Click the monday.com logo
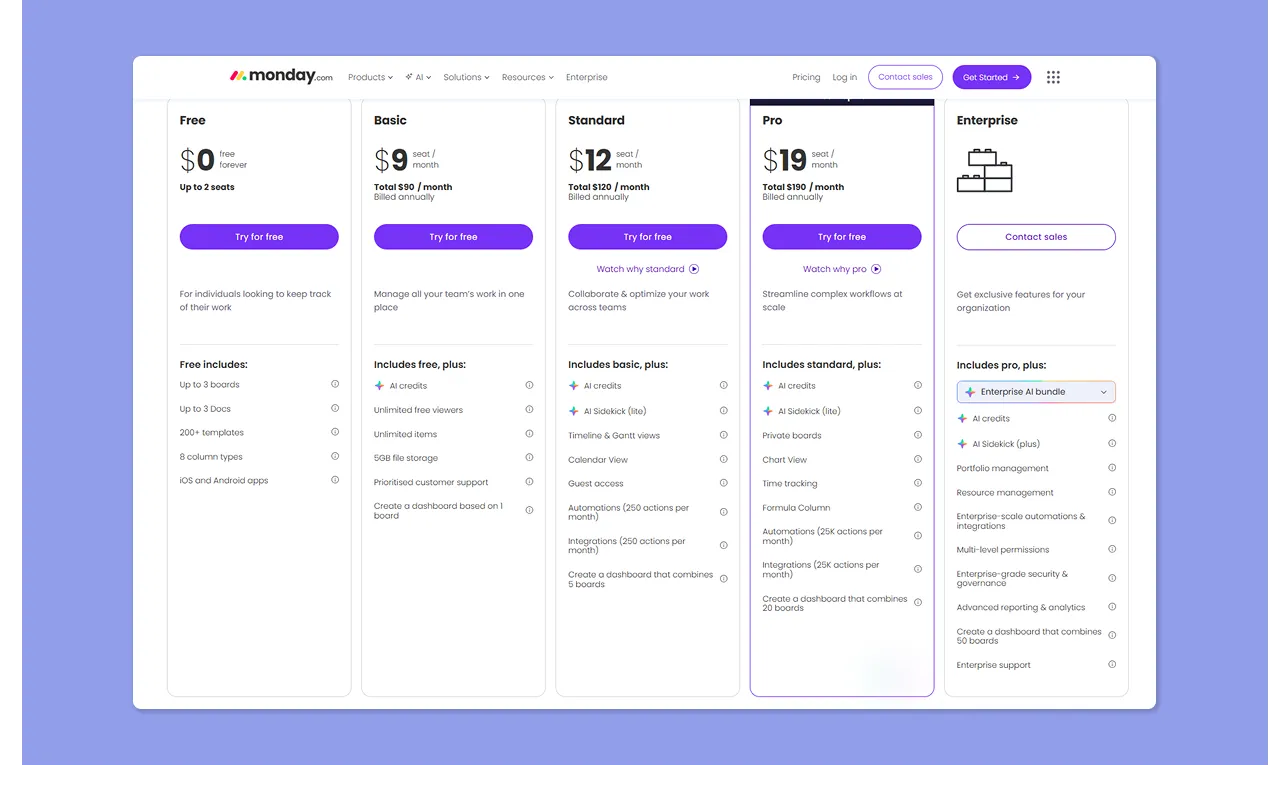This screenshot has height=788, width=1288. tap(281, 76)
